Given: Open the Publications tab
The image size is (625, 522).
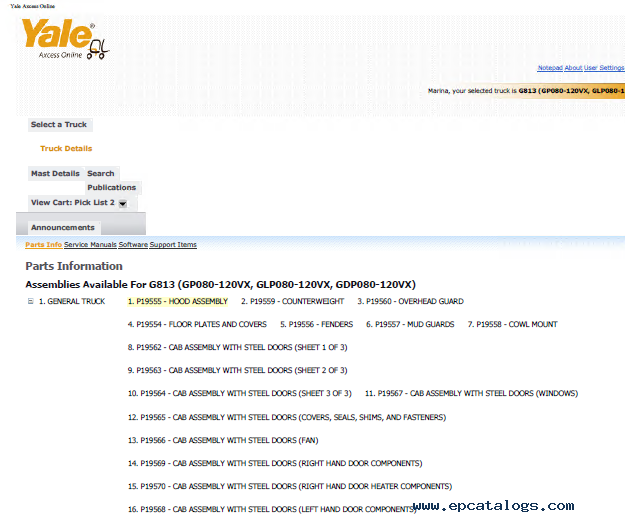Looking at the screenshot, I should click(x=112, y=188).
